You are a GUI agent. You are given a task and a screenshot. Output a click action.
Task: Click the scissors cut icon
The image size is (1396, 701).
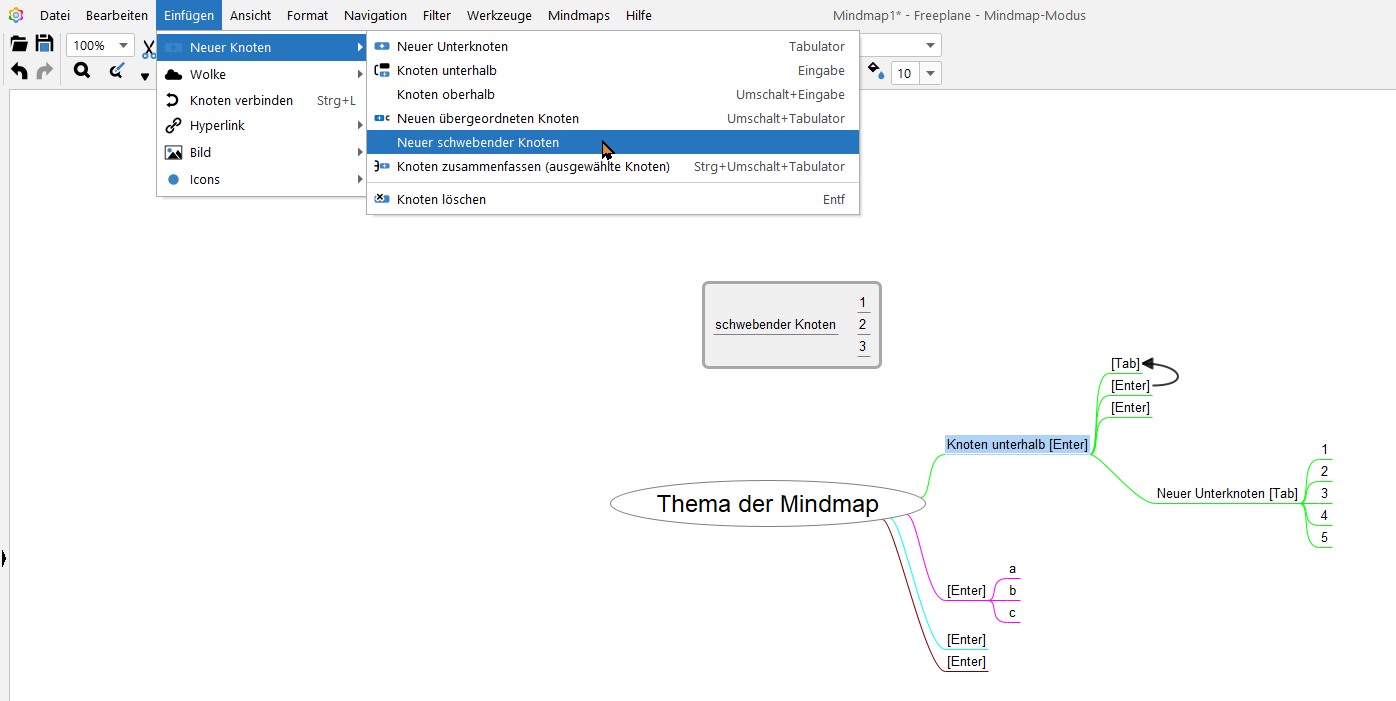click(148, 48)
